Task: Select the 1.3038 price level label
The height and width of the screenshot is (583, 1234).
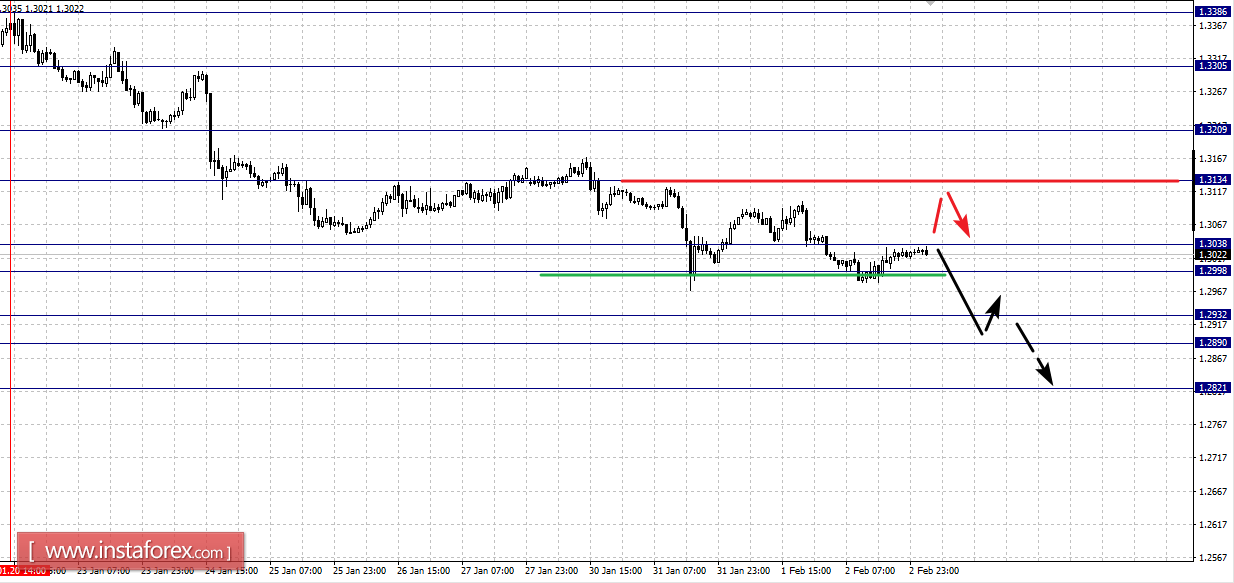Action: click(1212, 243)
